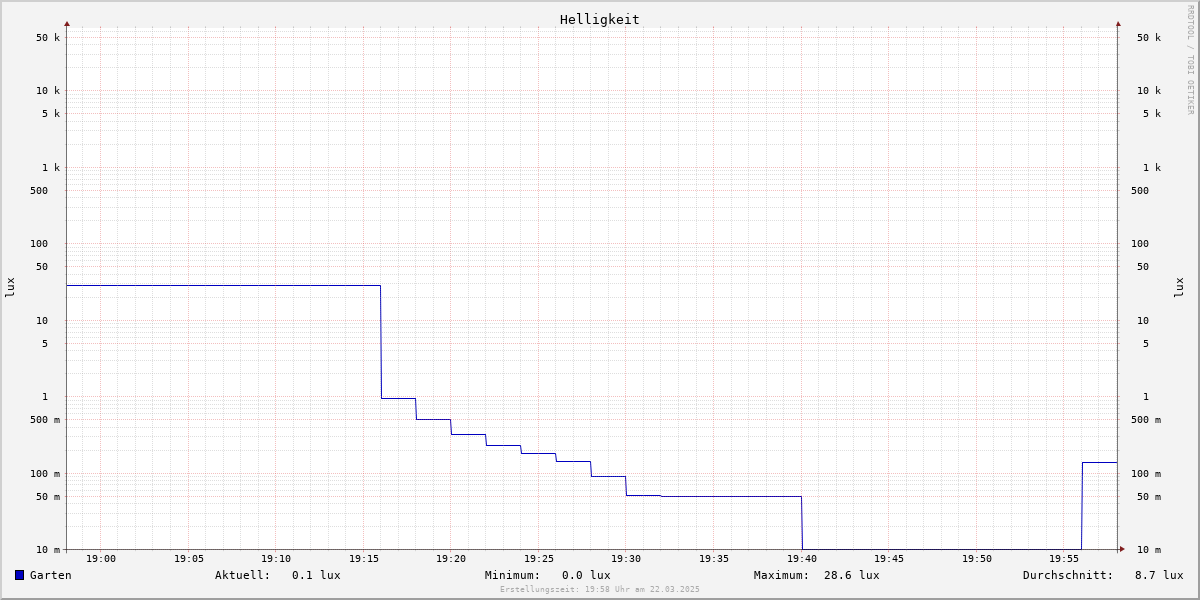
Task: Click "500 m" on the right axis
Action: pyautogui.click(x=1146, y=420)
